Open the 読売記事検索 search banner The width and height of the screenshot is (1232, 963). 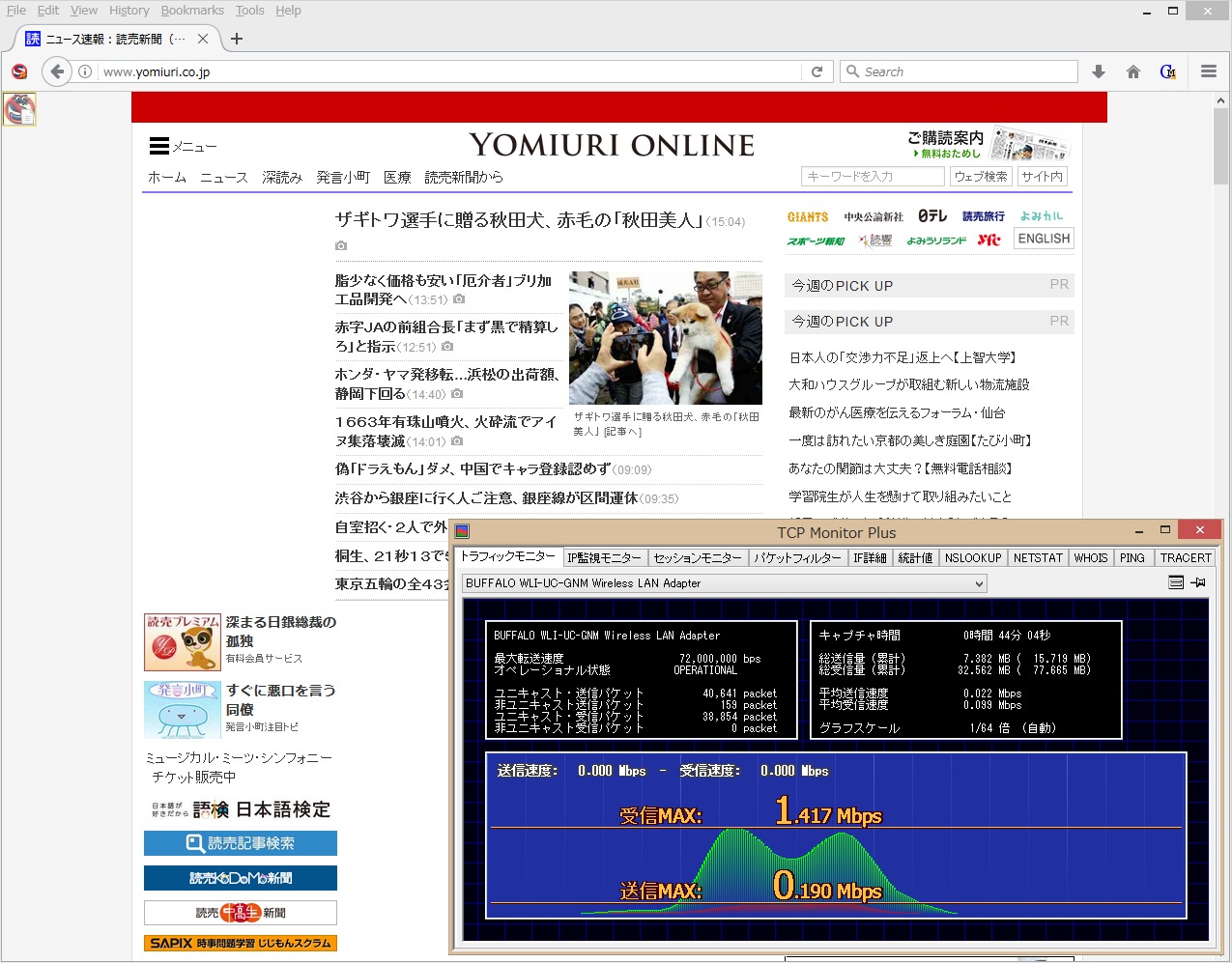coord(241,843)
